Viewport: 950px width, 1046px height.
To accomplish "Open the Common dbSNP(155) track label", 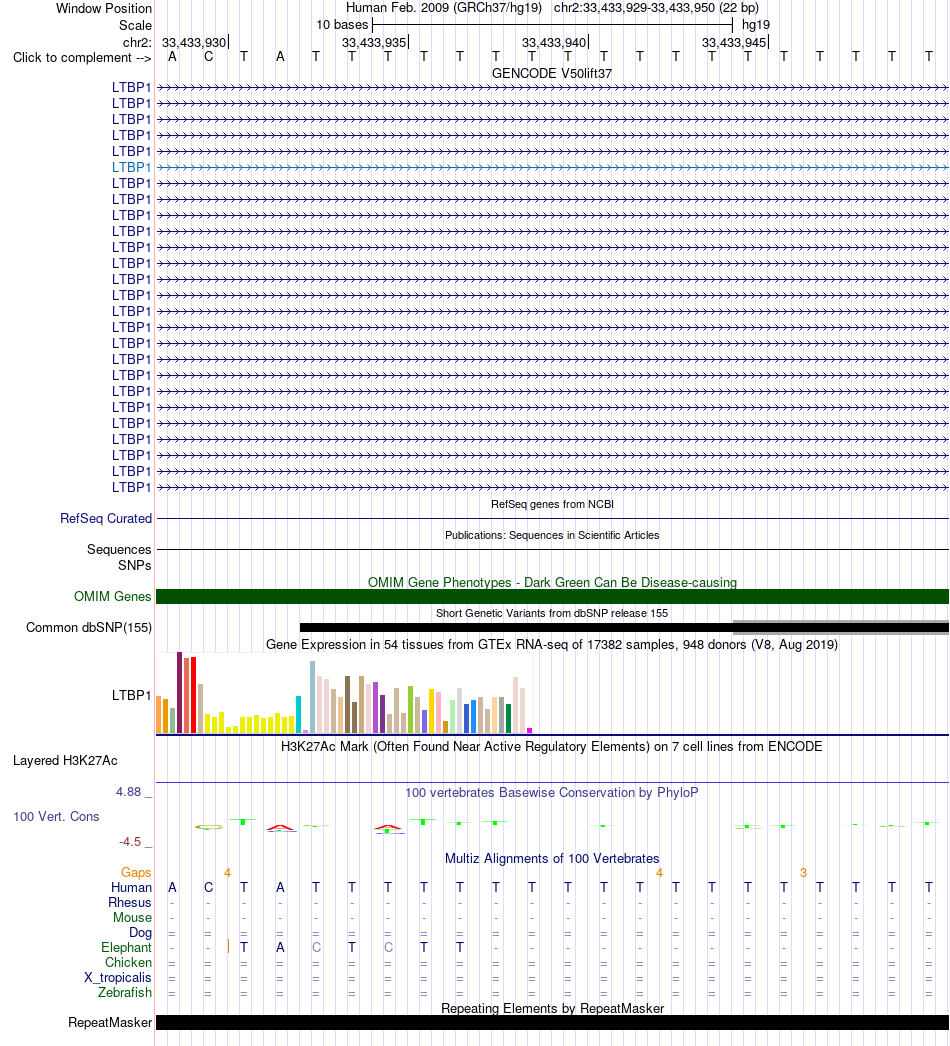I will pos(89,627).
